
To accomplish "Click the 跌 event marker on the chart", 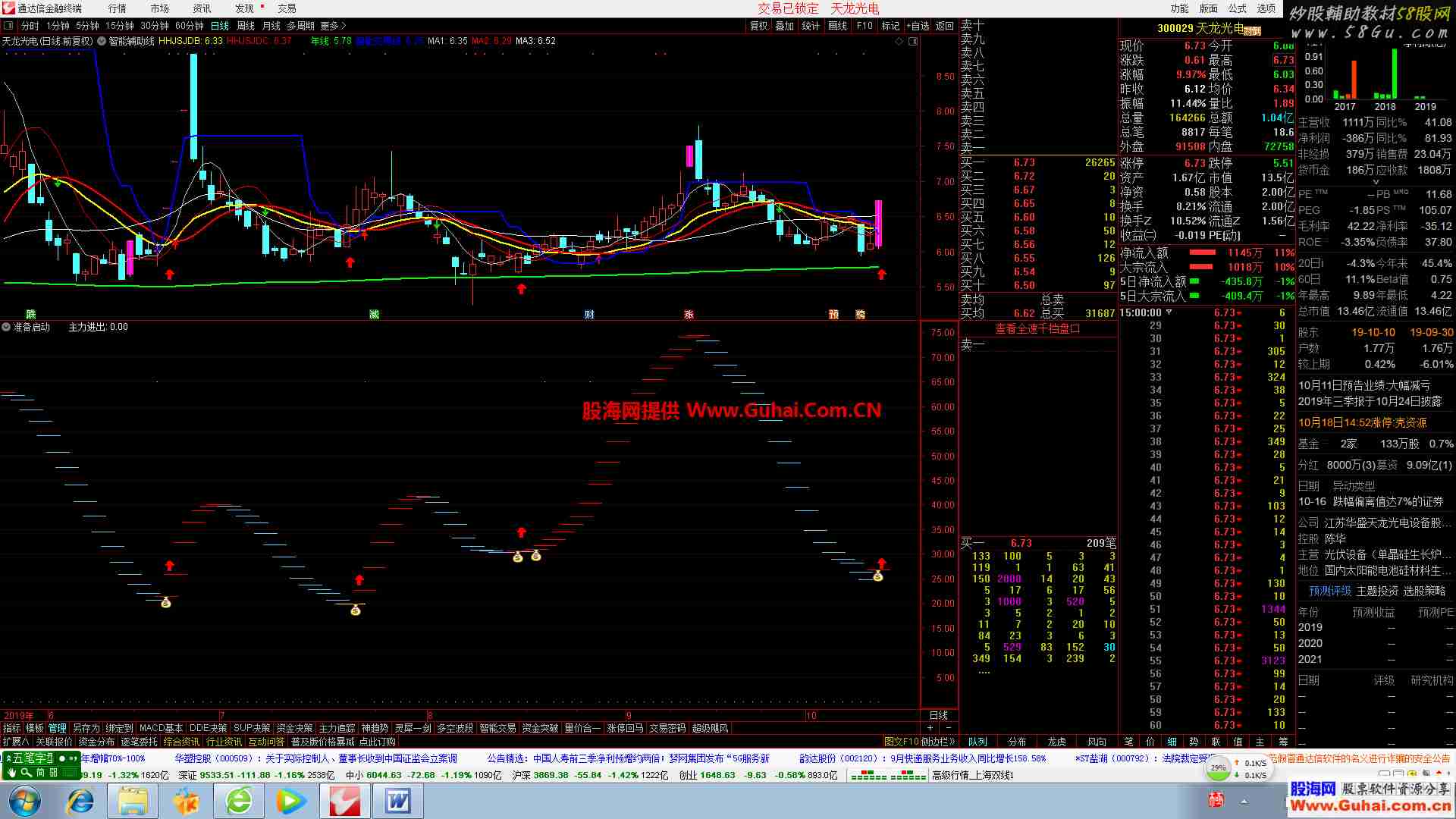I will coord(31,315).
